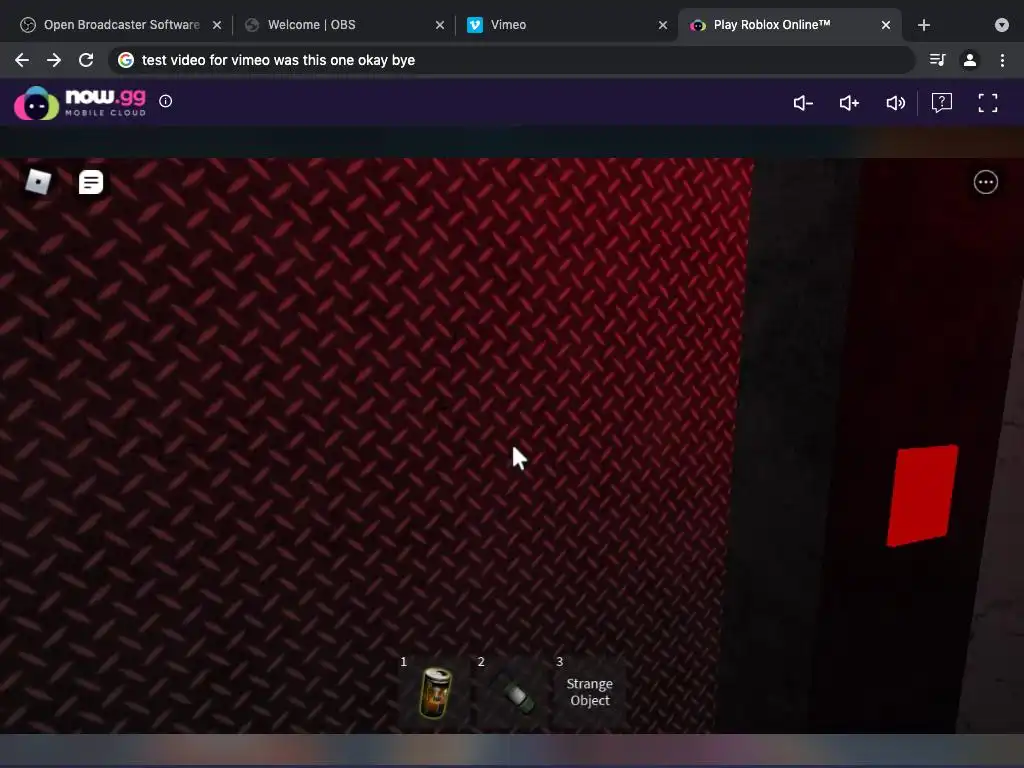Reload the page with the refresh icon
Viewport: 1024px width, 768px height.
tap(86, 60)
